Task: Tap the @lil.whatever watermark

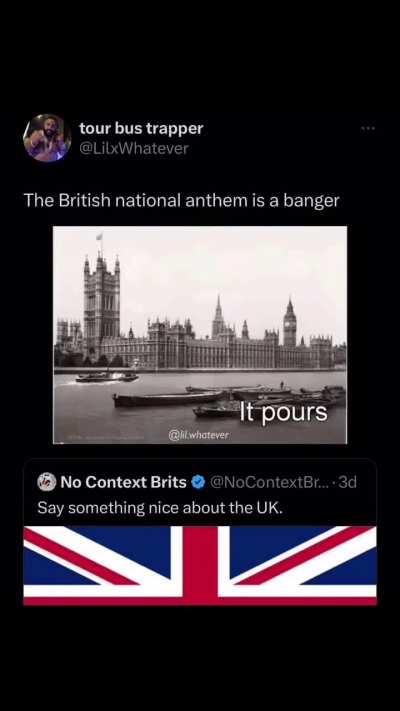Action: point(199,436)
